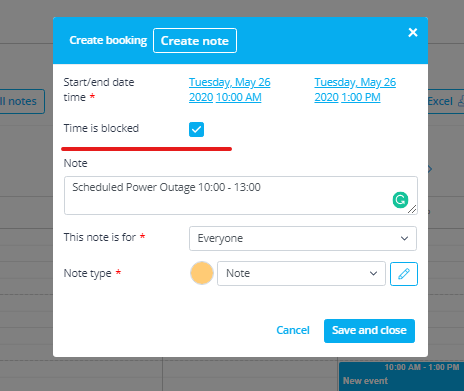Screen dimensions: 464x391
Task: Open the This note is for dropdown
Action: (x=303, y=238)
